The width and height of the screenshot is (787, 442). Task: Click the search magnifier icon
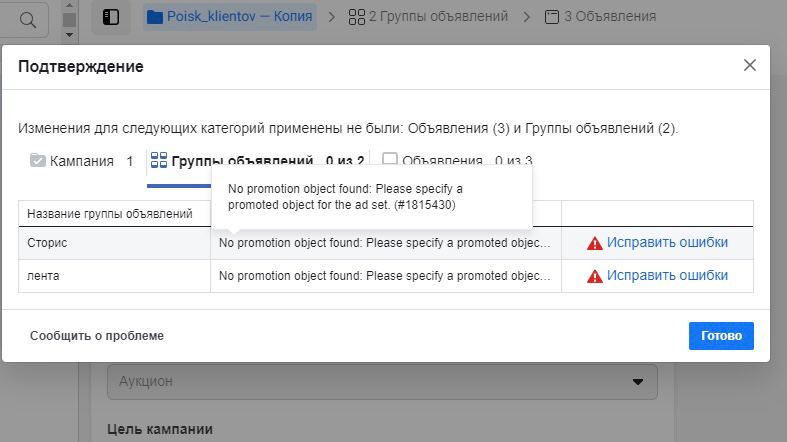coord(28,18)
